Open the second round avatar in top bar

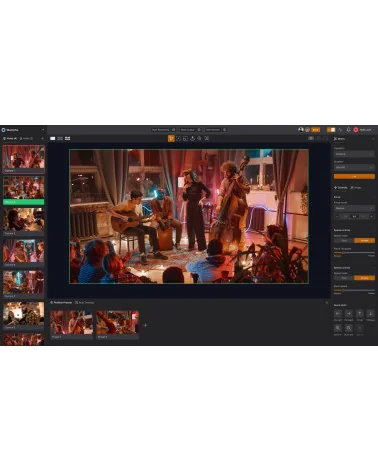coord(307,130)
